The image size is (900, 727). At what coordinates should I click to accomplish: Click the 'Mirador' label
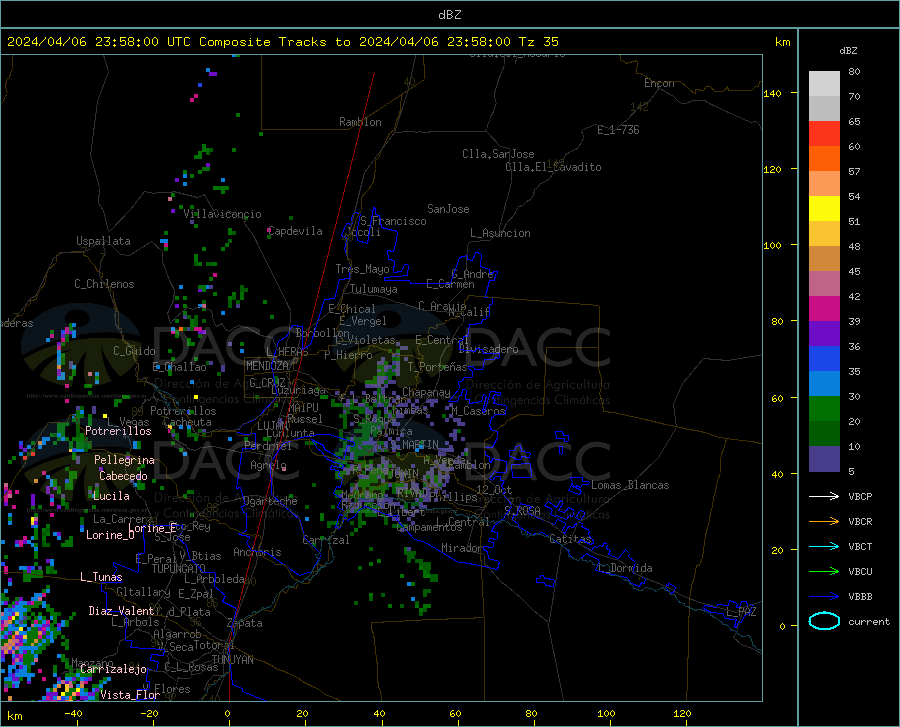462,548
